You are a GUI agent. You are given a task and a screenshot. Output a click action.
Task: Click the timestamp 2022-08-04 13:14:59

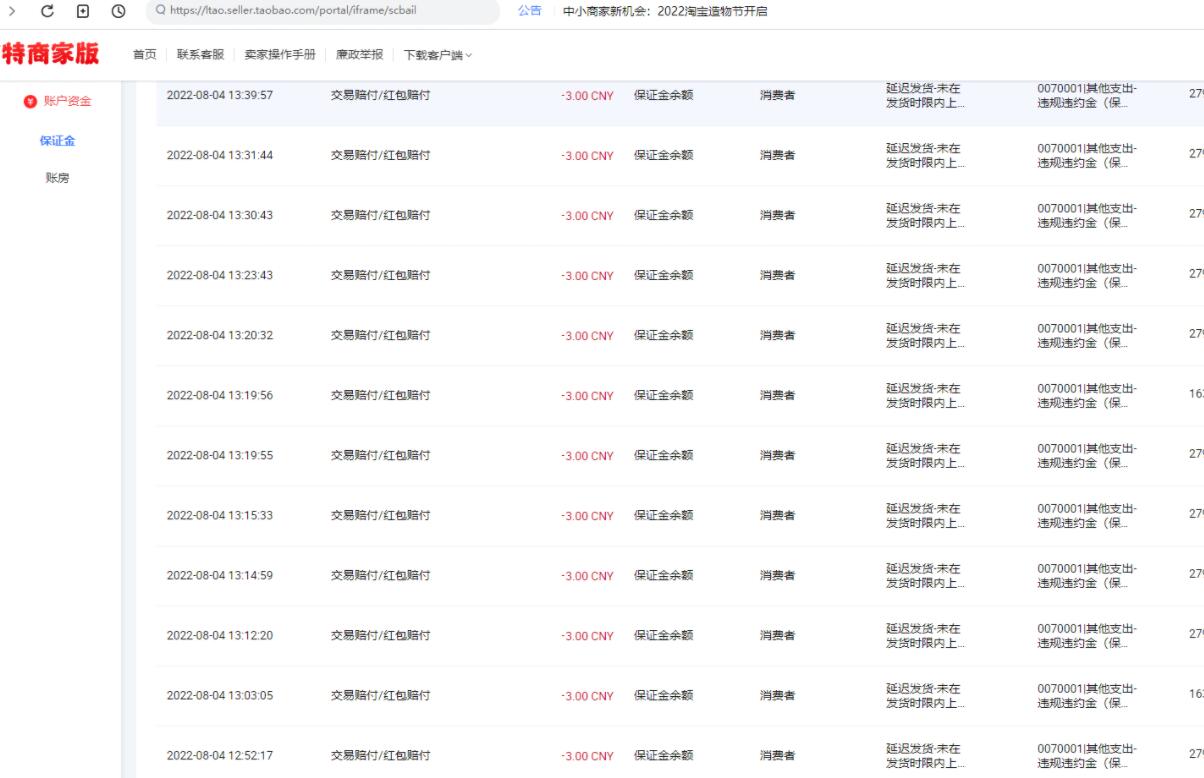coord(220,575)
